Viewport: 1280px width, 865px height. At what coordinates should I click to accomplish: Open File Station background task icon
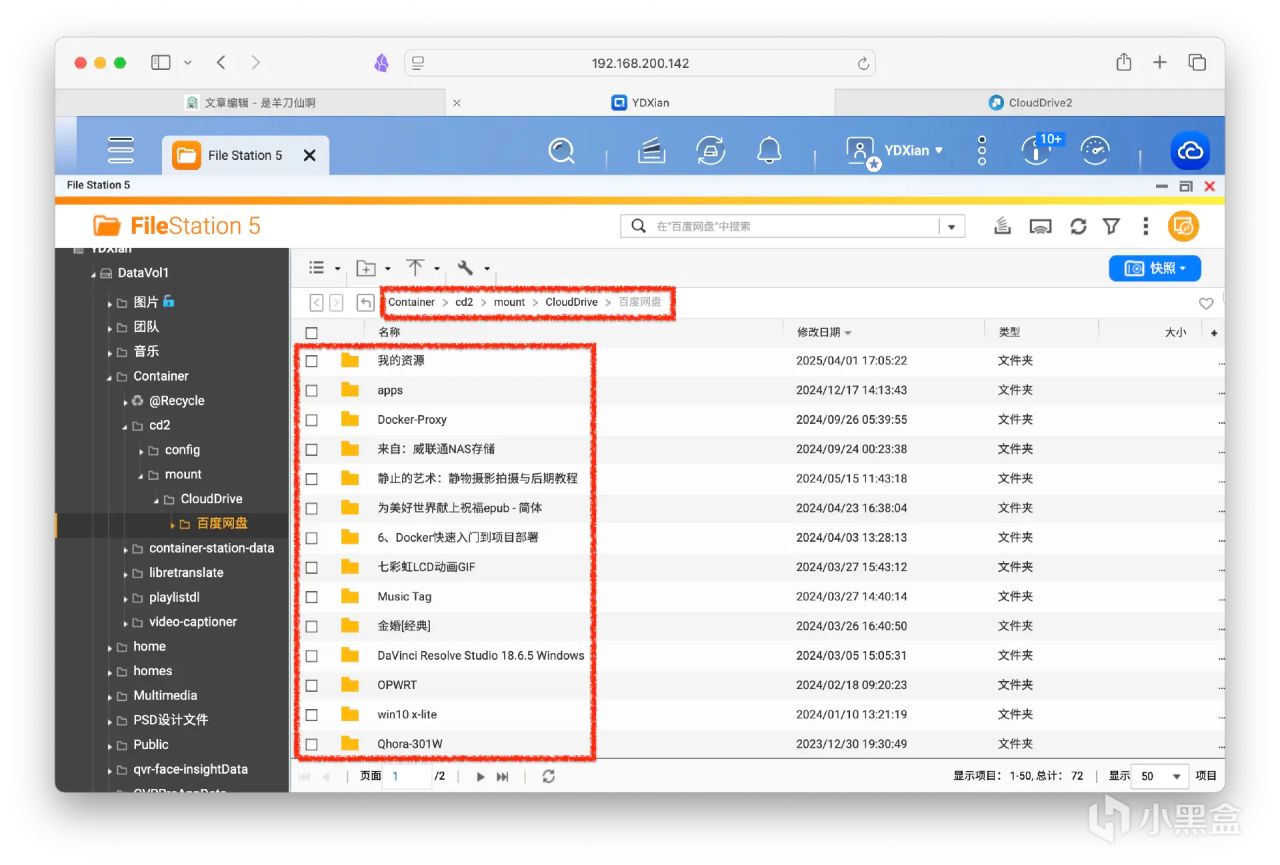coord(1002,226)
